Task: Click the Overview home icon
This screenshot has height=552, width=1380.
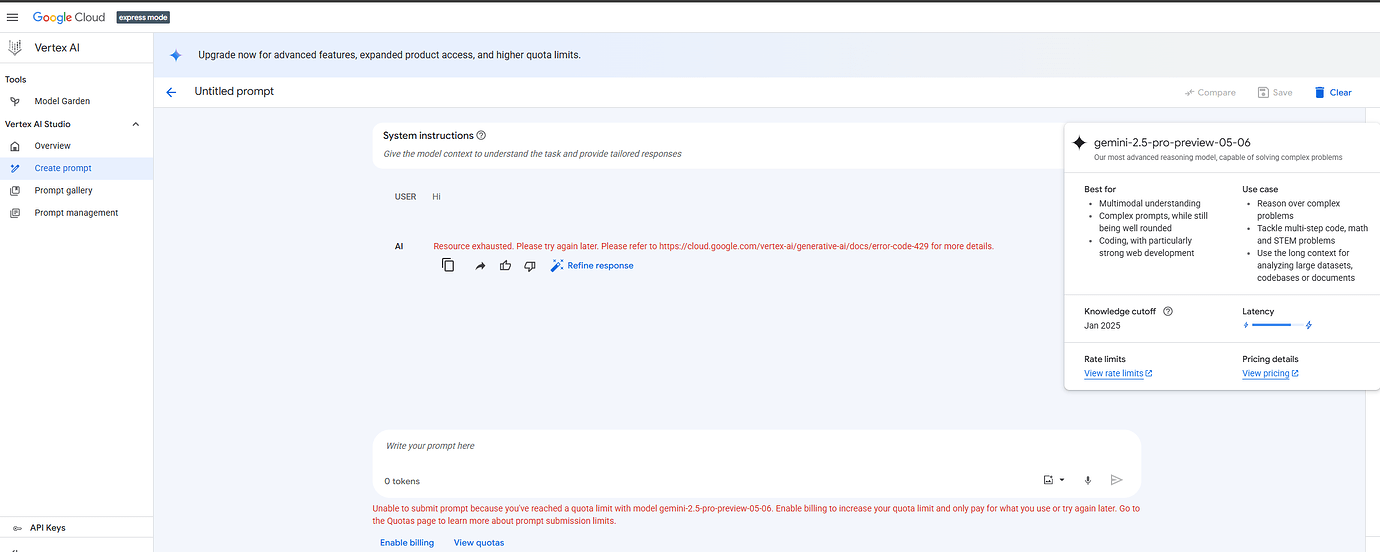Action: coord(14,146)
